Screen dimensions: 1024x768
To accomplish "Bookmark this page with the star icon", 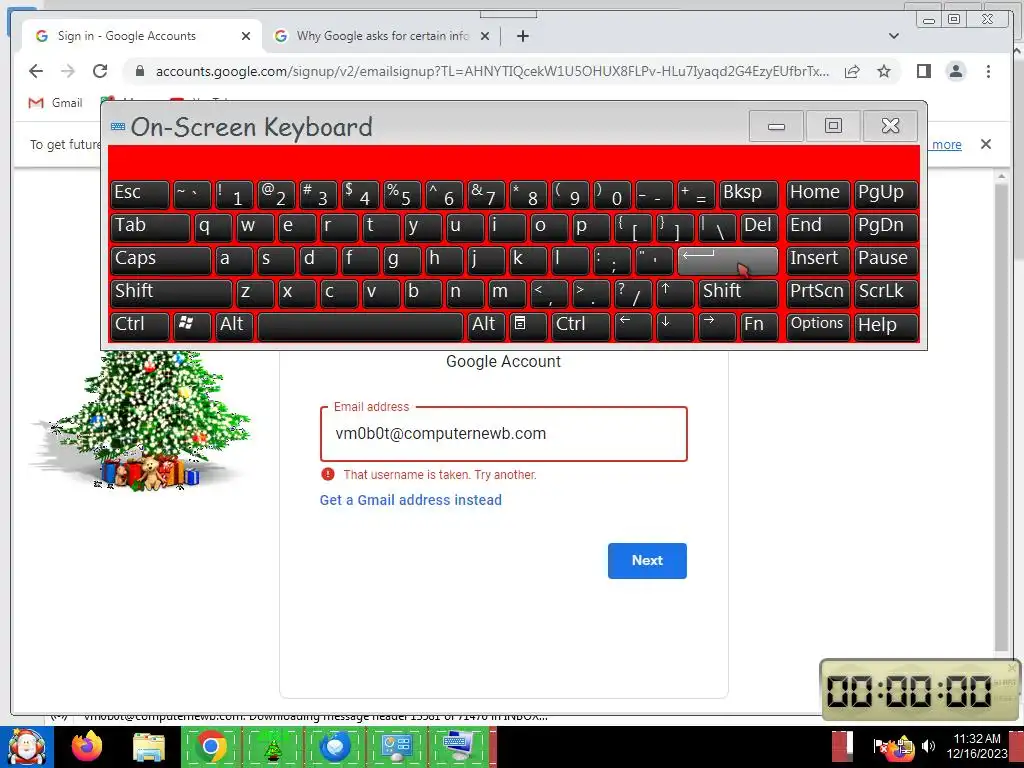I will [884, 71].
